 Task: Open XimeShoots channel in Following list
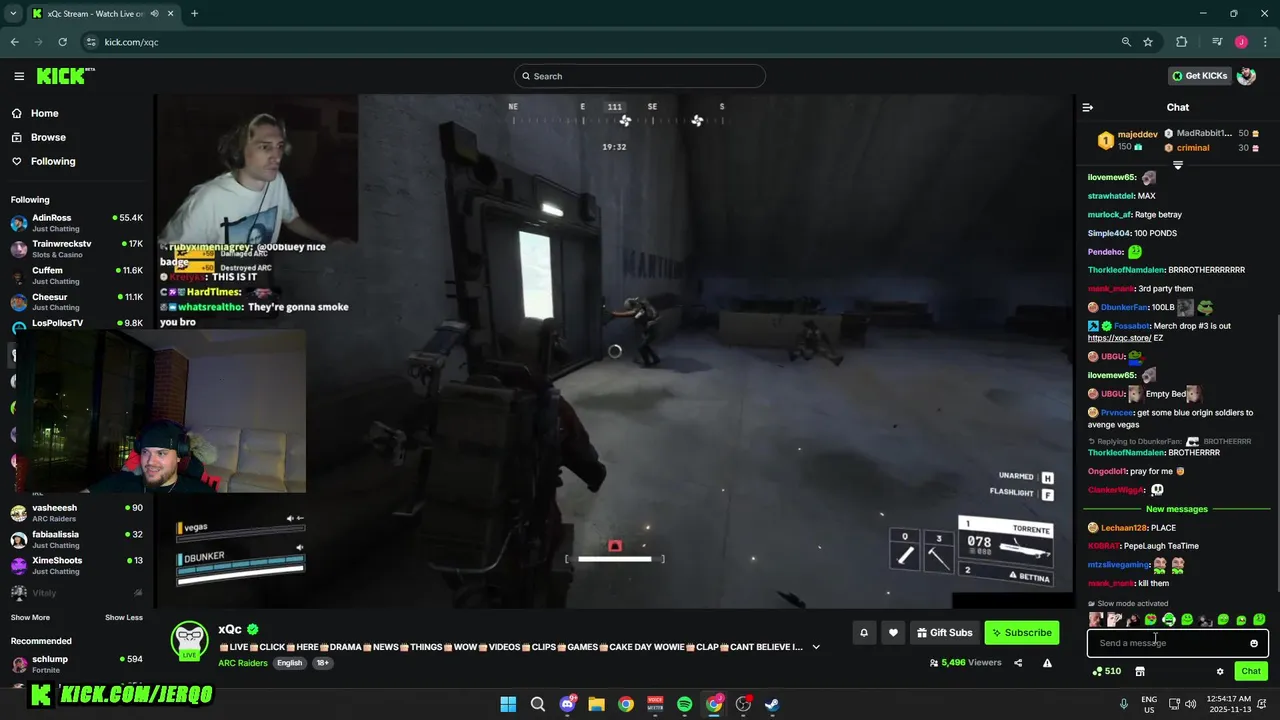click(x=77, y=565)
